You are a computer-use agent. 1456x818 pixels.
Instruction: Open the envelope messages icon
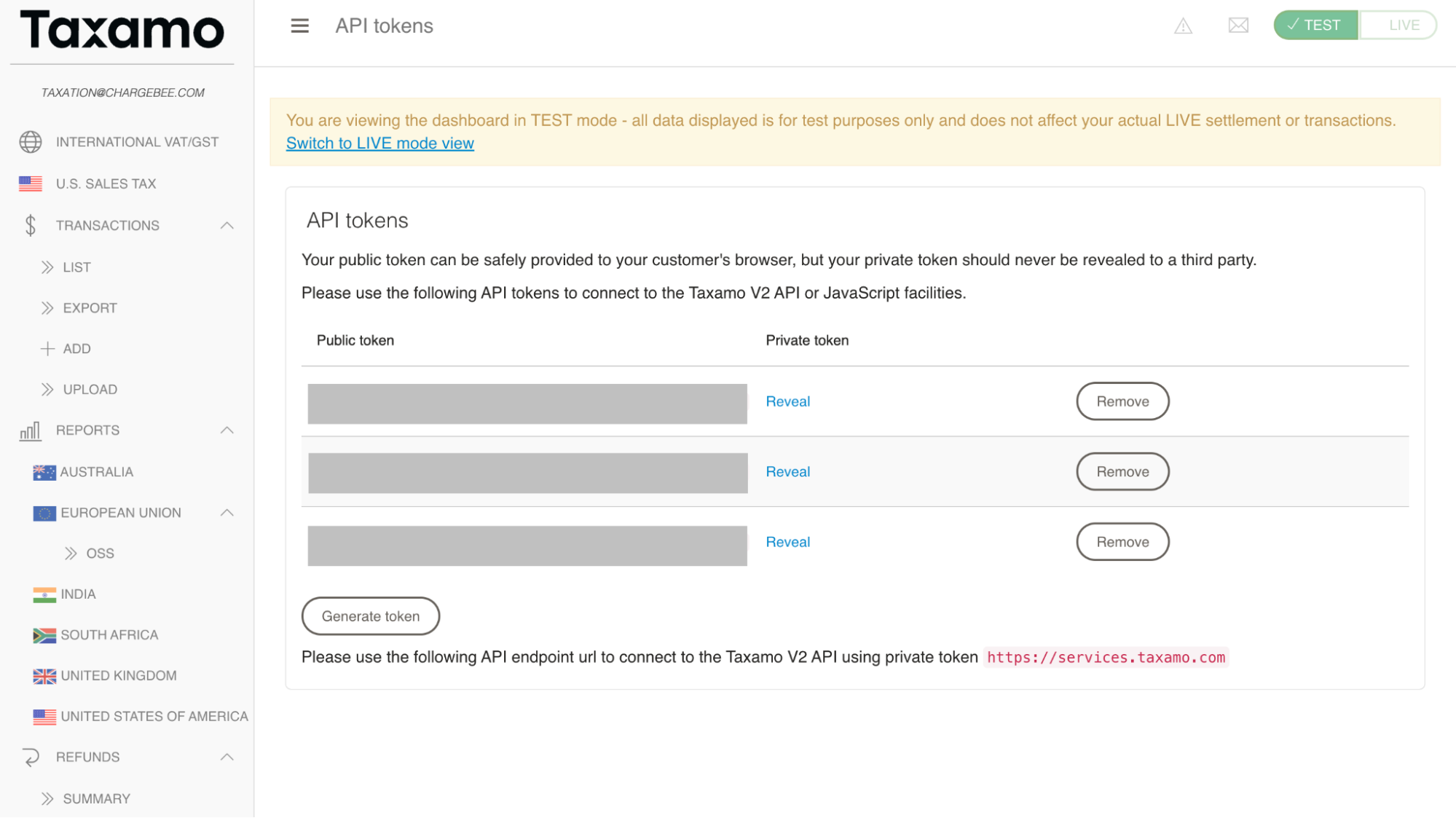[1238, 26]
